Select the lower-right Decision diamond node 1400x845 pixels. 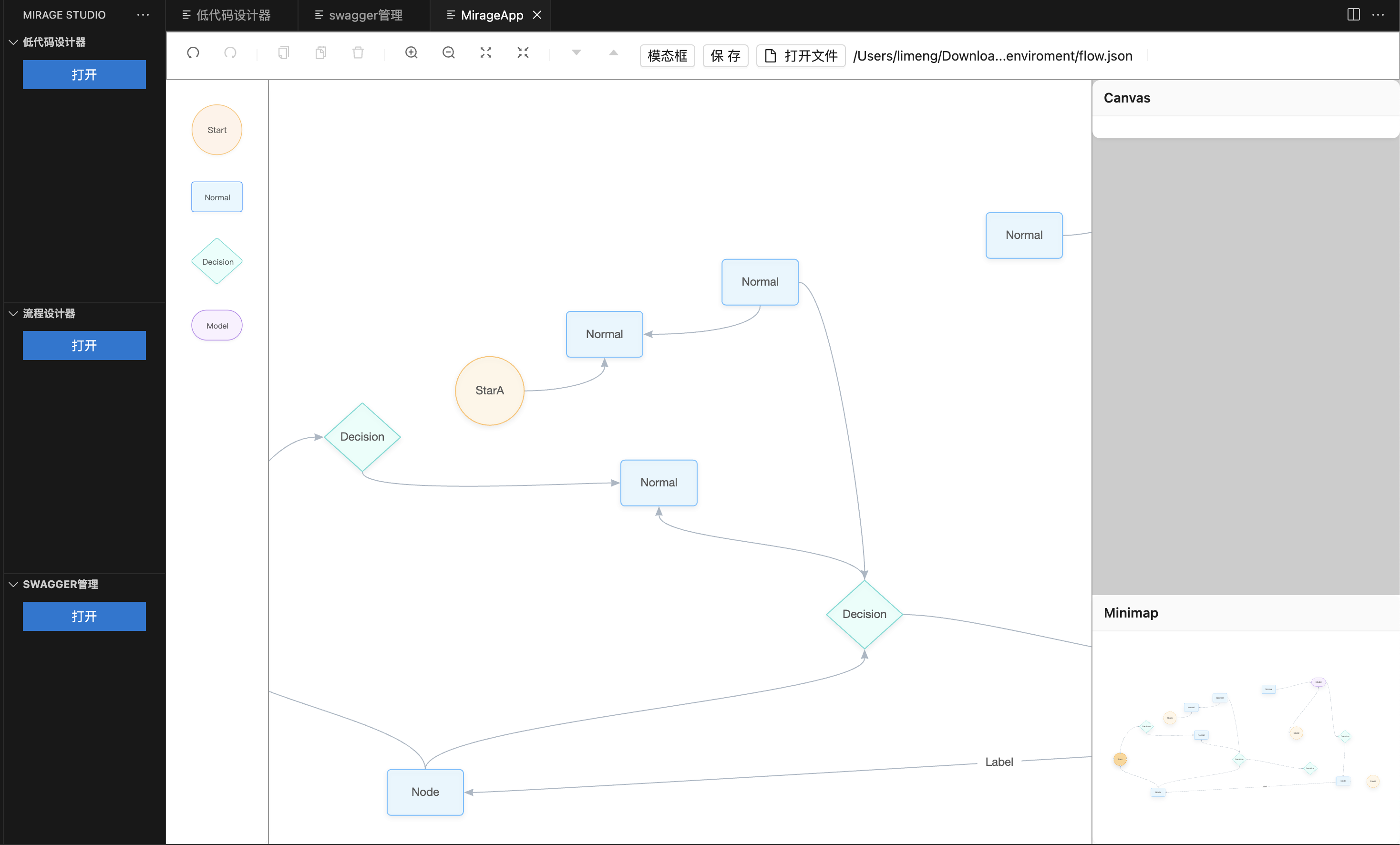(864, 614)
